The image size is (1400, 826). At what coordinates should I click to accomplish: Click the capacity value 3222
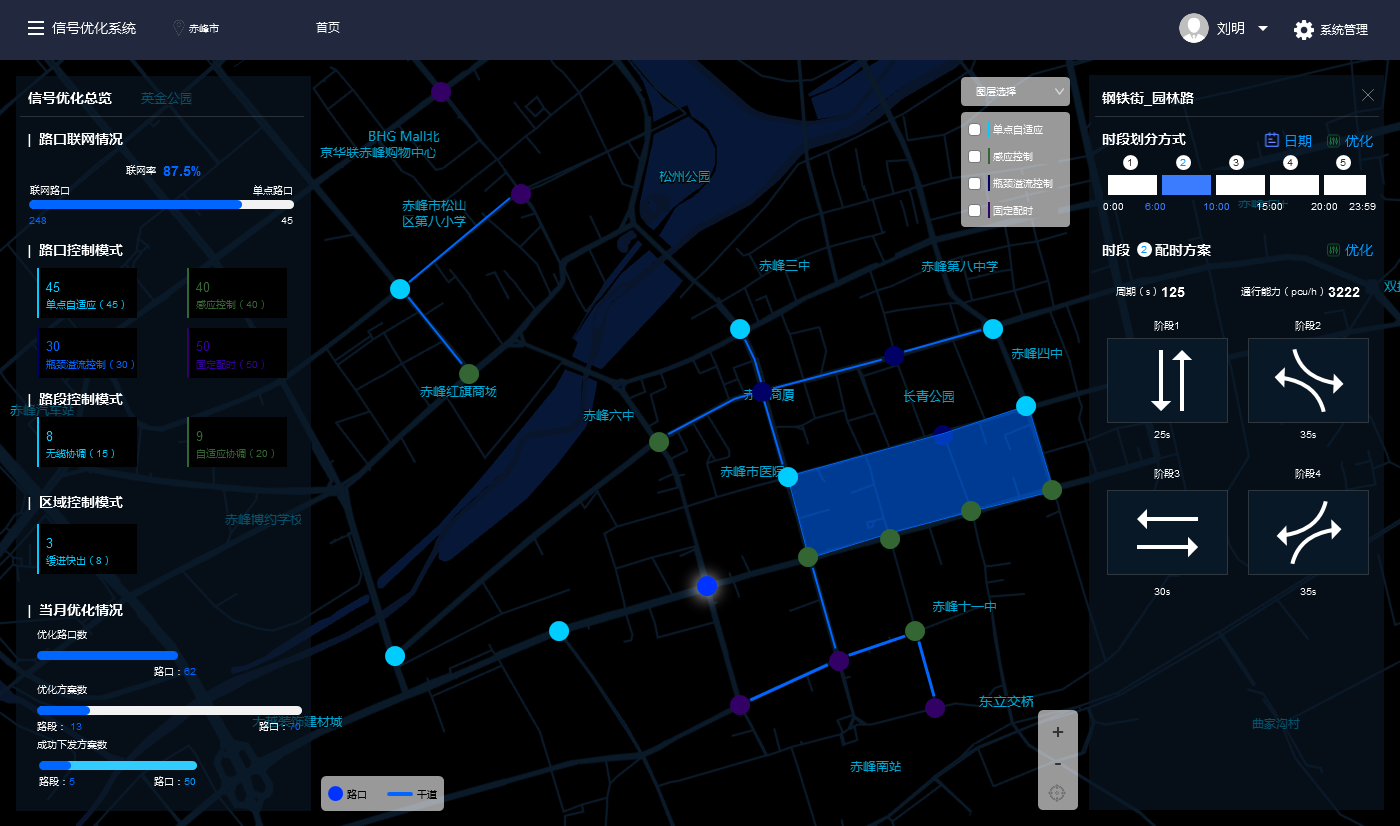click(x=1344, y=292)
